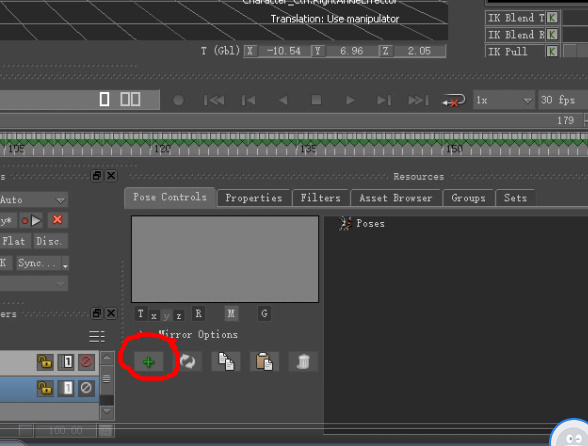Click the Update Pose refresh icon

(x=188, y=362)
